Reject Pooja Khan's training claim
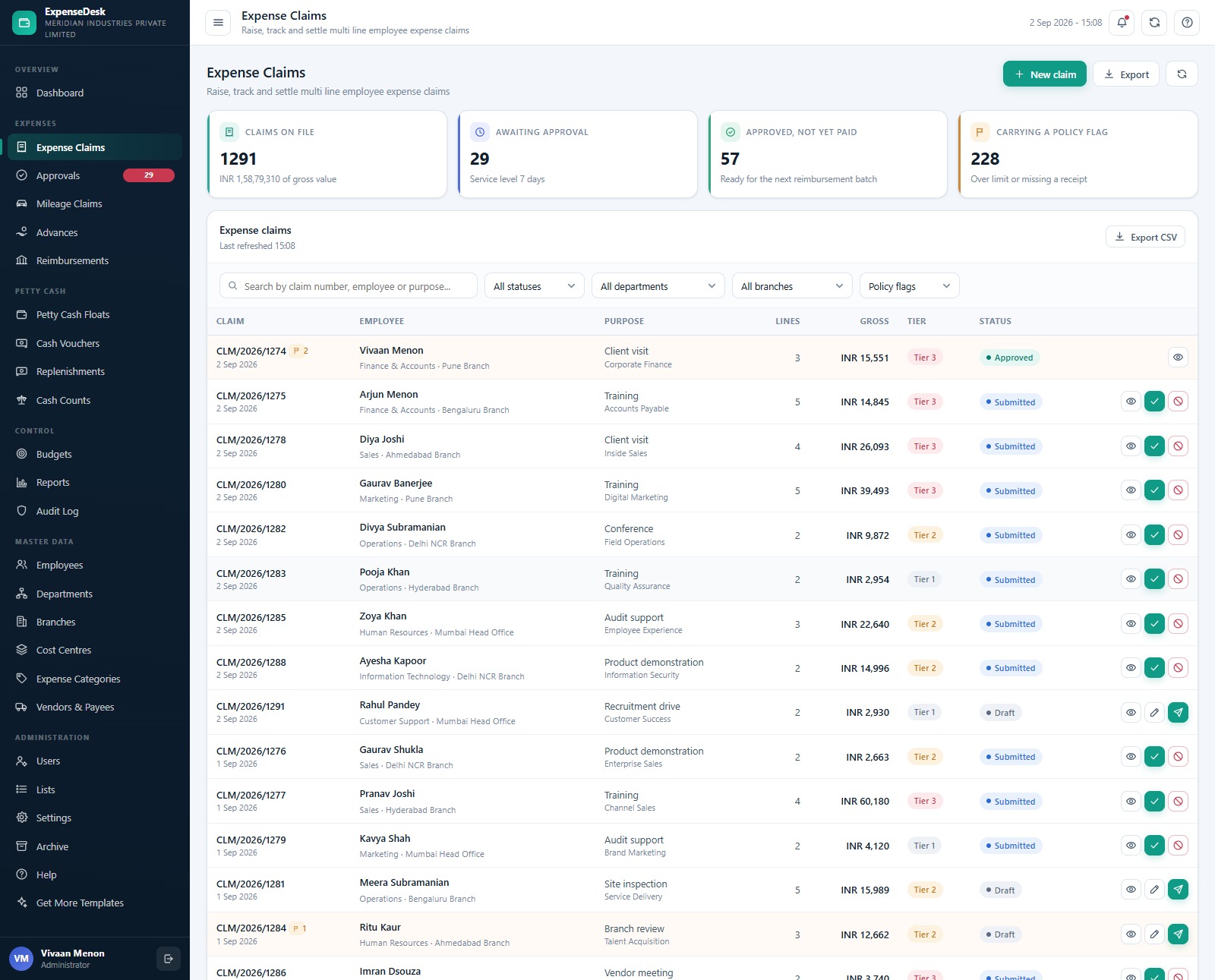The image size is (1215, 980). pyautogui.click(x=1178, y=579)
